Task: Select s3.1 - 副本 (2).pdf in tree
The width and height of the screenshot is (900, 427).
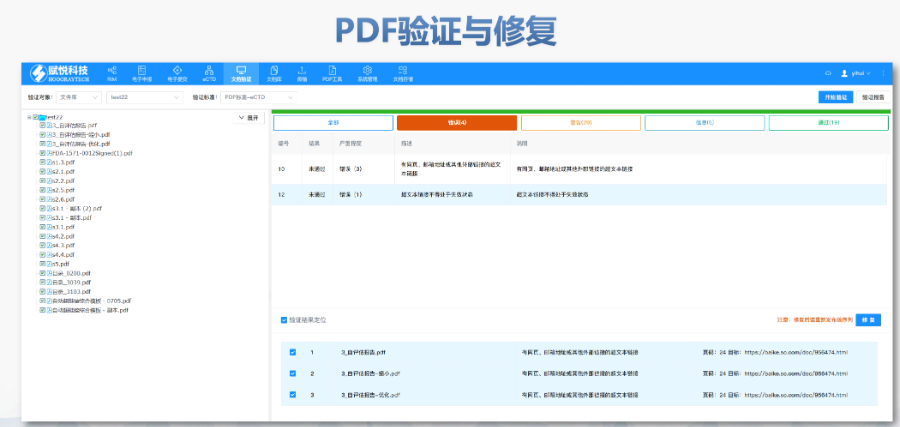Action: pos(77,209)
